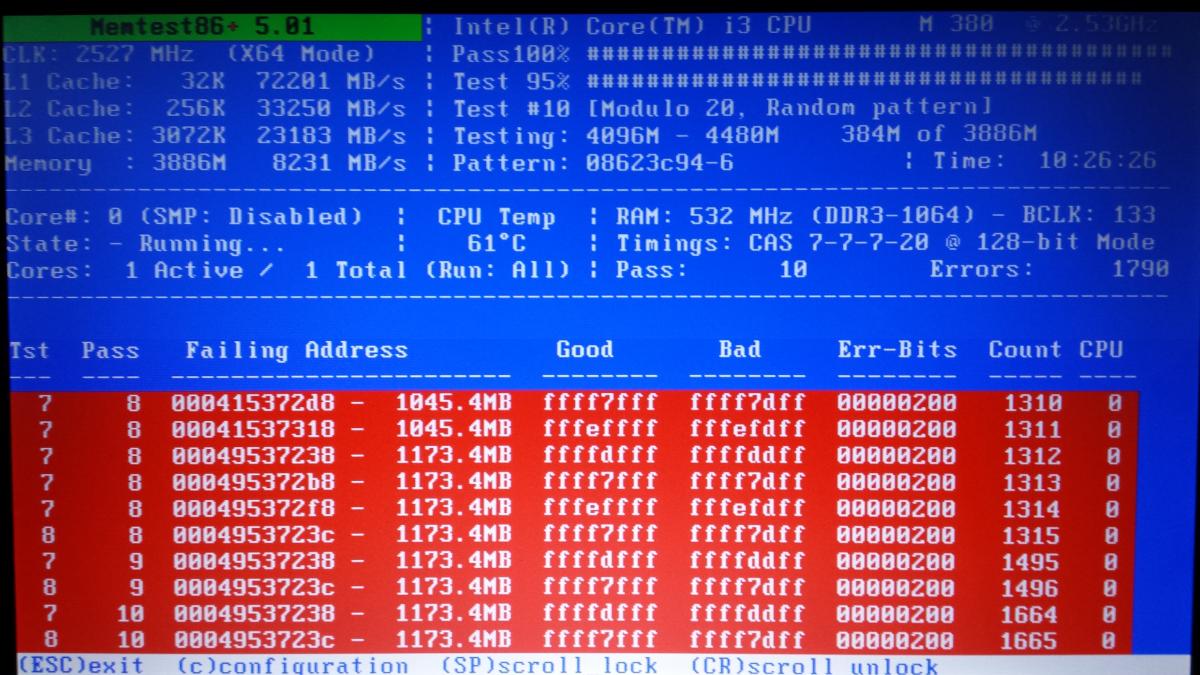Open (c)configuration from the bottom bar
This screenshot has height=675, width=1200.
click(x=293, y=665)
